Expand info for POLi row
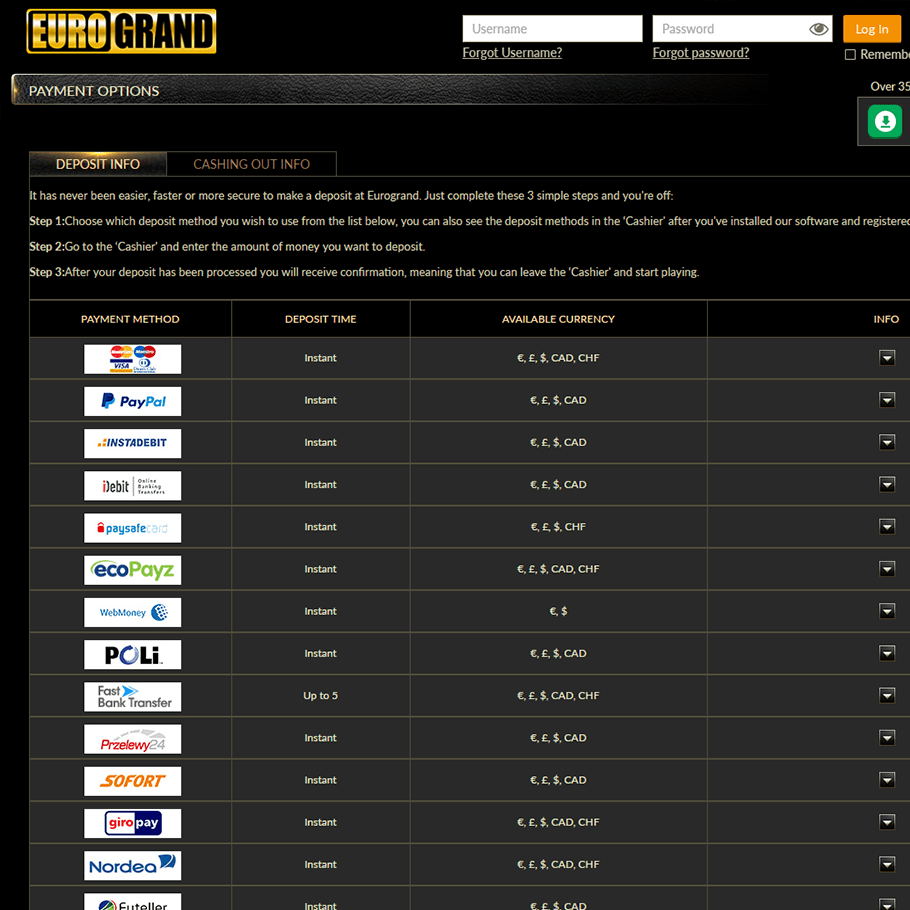The image size is (910, 910). pyautogui.click(x=887, y=653)
